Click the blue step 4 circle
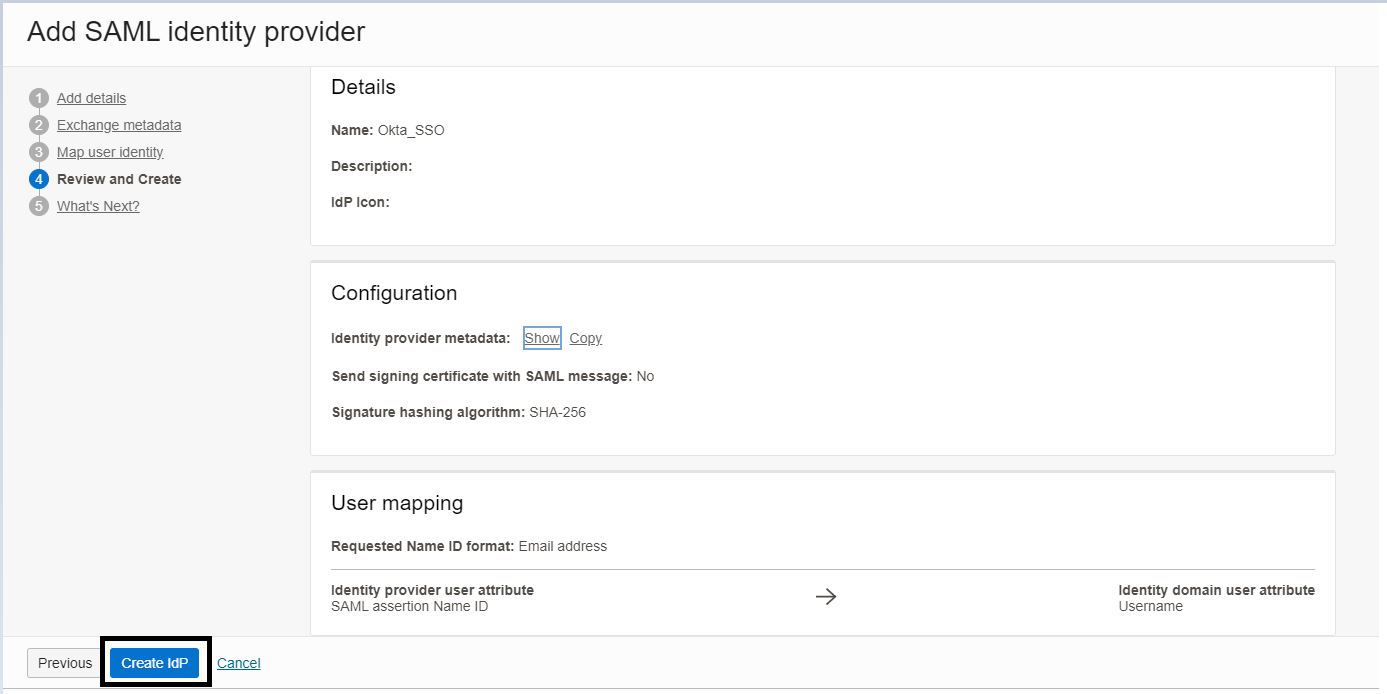Image resolution: width=1387 pixels, height=694 pixels. (x=39, y=179)
